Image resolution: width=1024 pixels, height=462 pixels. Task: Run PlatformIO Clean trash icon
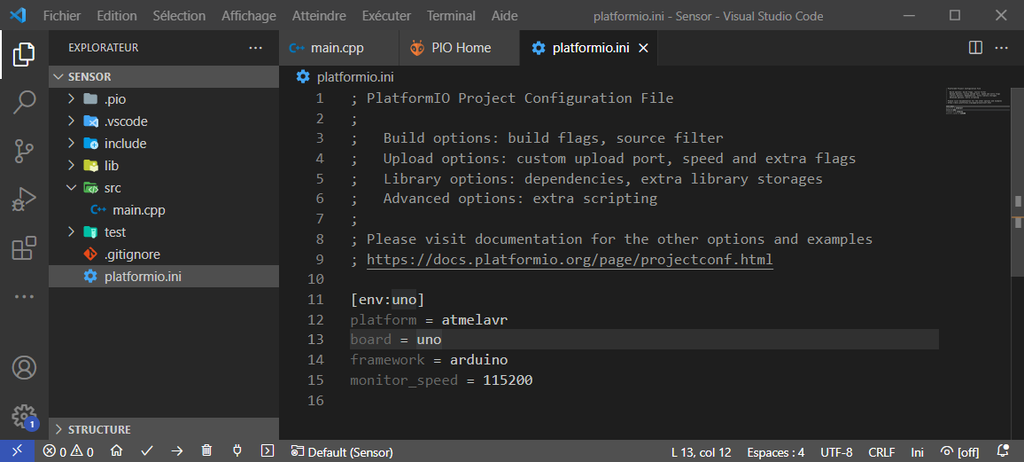tap(206, 451)
